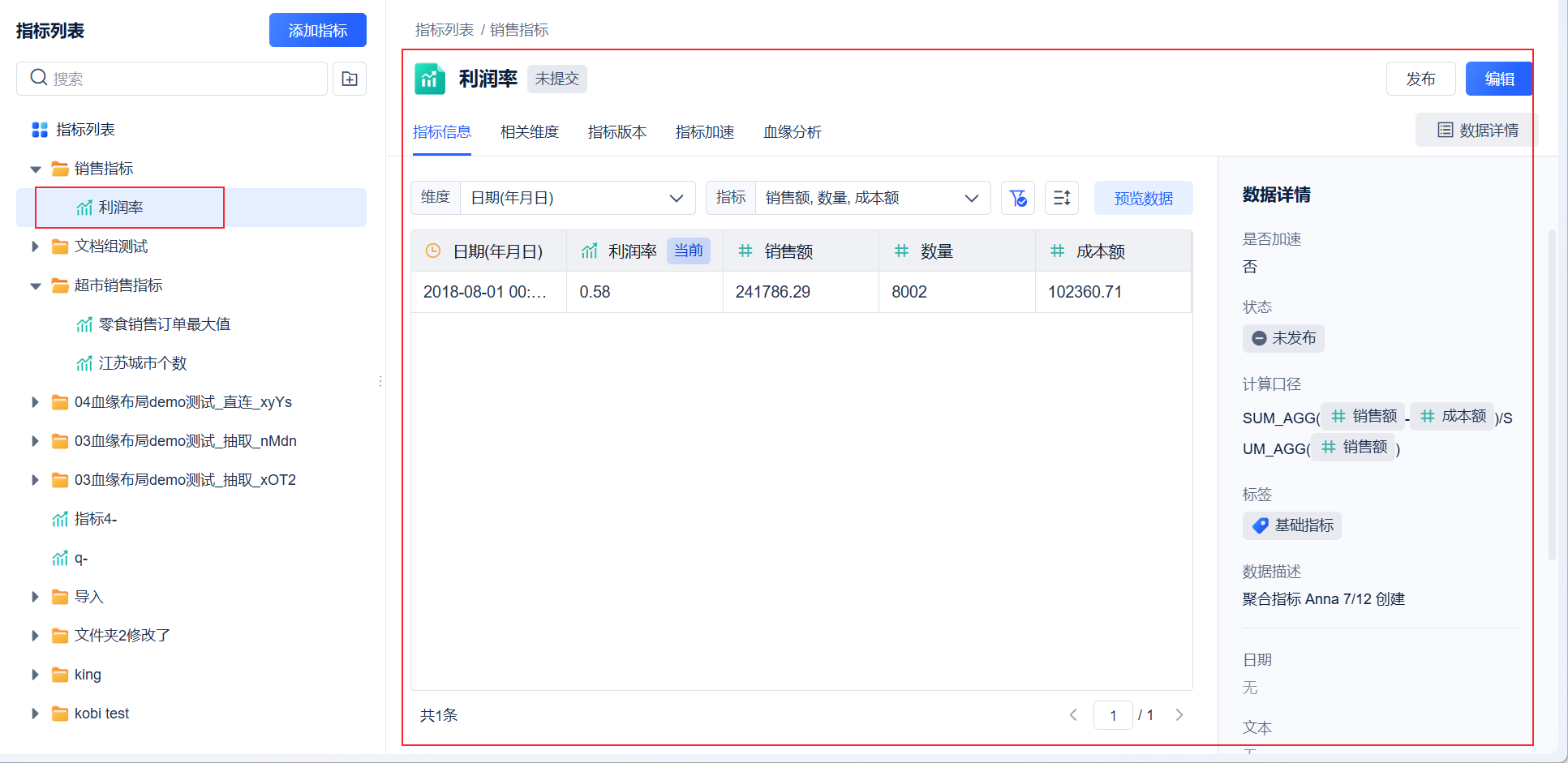This screenshot has height=763, width=1568.
Task: Click the 预览数据 button
Action: pos(1144,198)
